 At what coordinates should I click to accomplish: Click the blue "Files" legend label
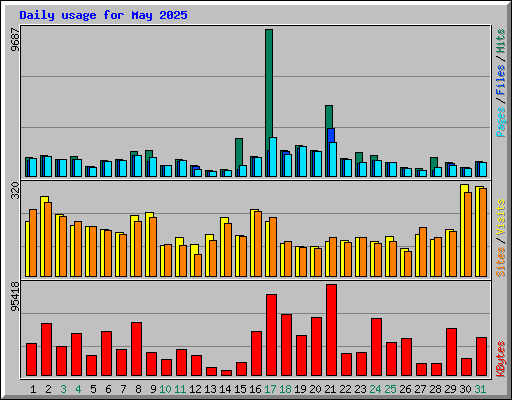tap(501, 79)
